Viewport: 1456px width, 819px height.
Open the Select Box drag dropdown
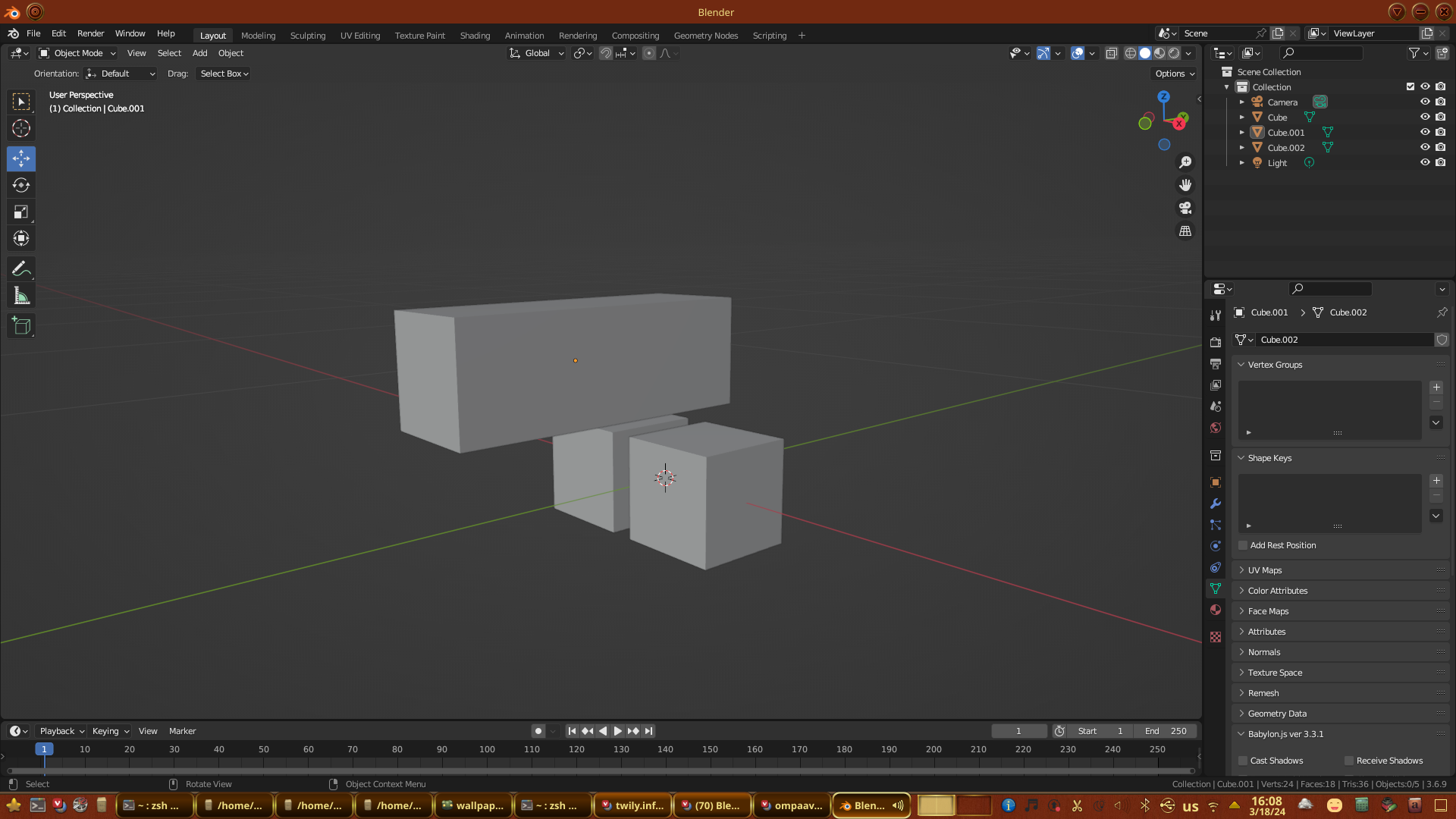(224, 74)
